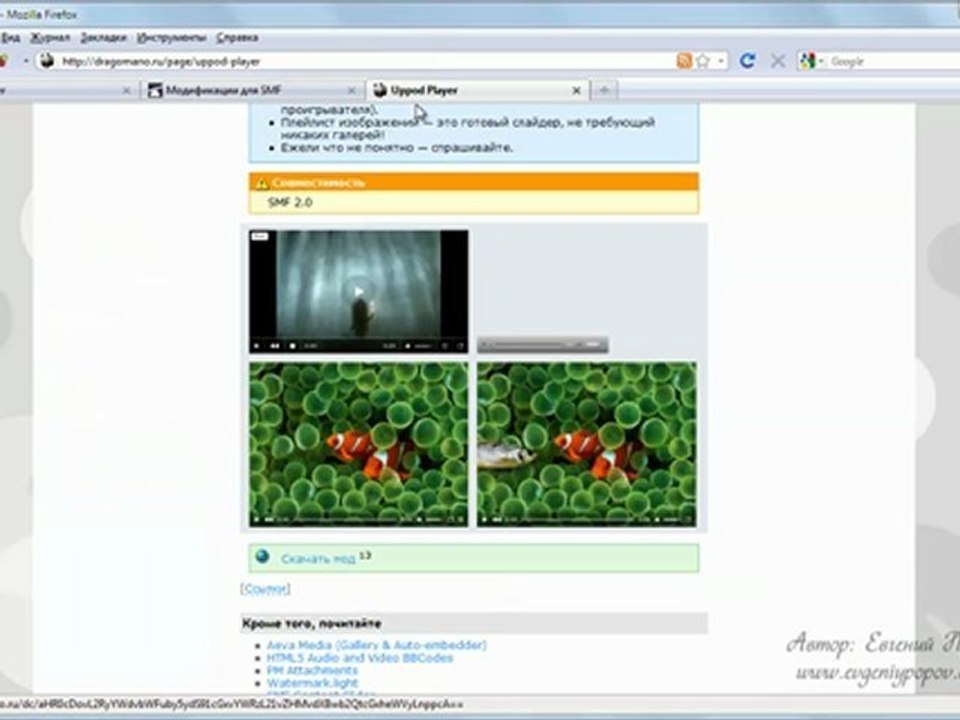960x720 pixels.
Task: Open the Инструменты menu
Action: point(171,38)
